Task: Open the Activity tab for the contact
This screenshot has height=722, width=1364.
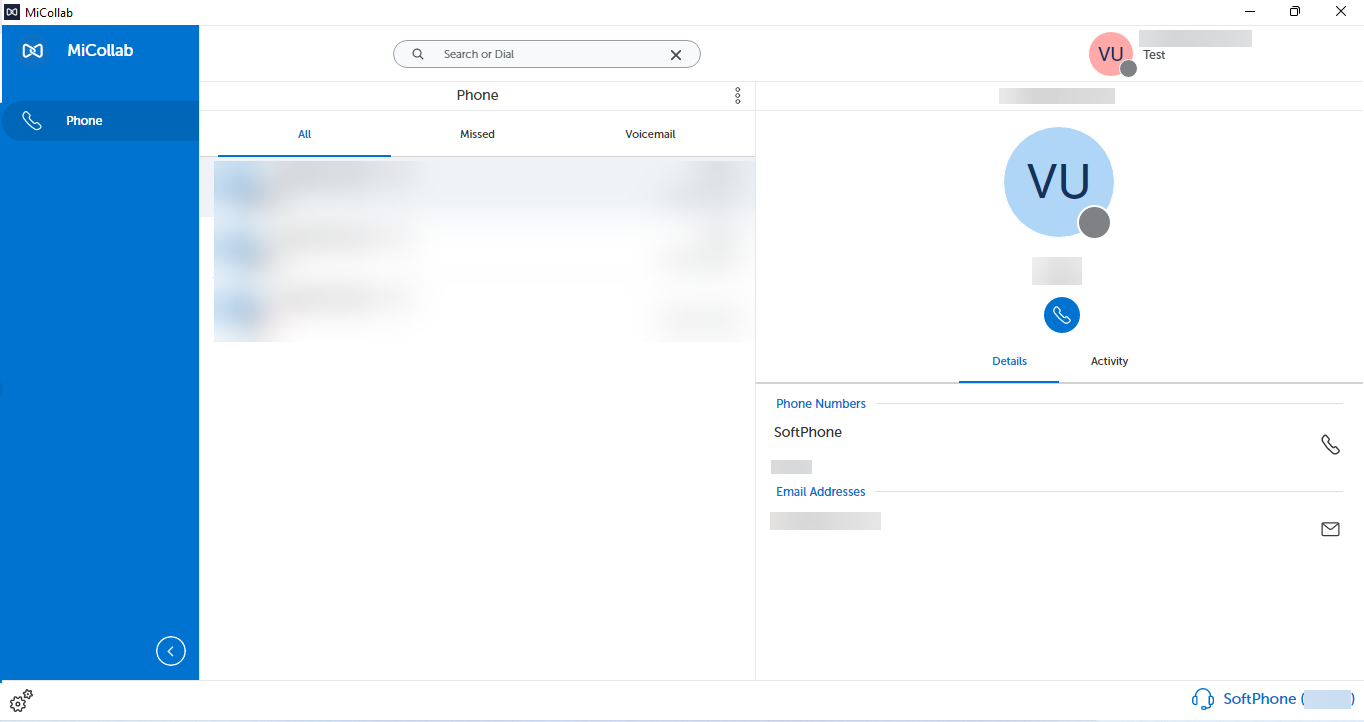Action: (1109, 361)
